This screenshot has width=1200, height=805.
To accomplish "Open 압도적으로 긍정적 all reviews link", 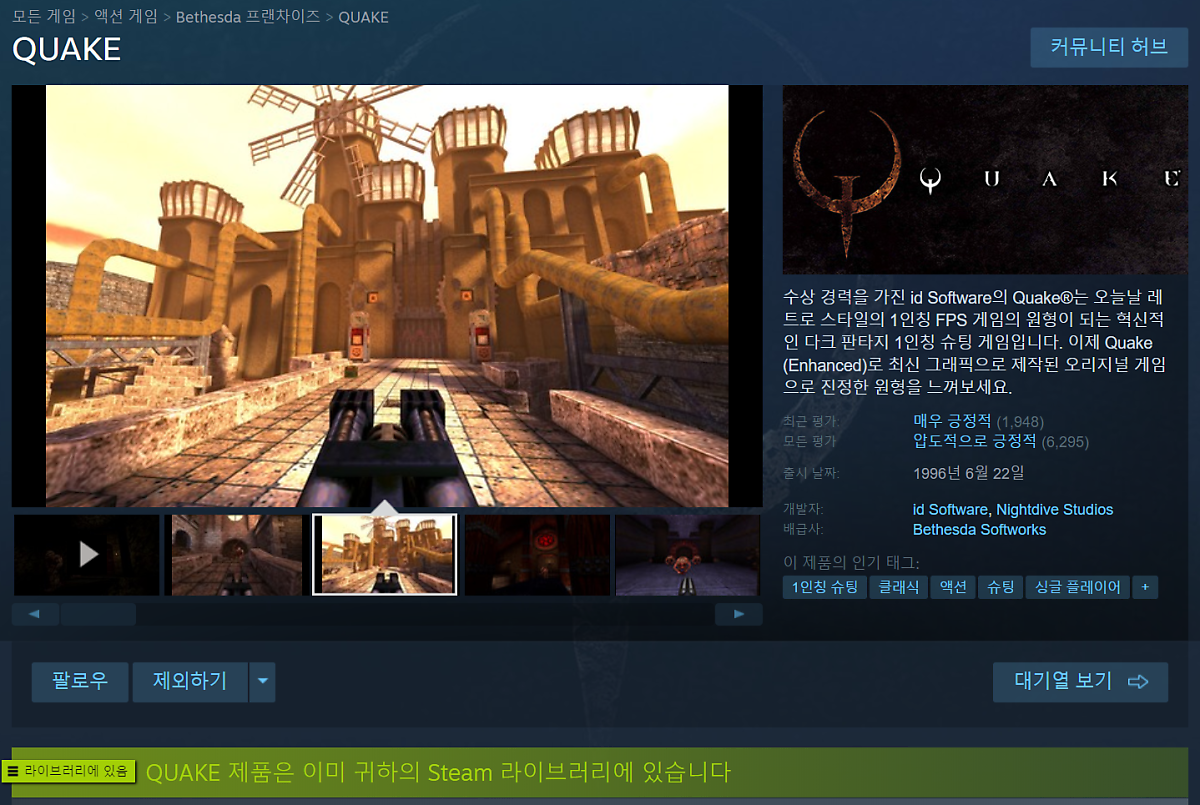I will [x=975, y=441].
